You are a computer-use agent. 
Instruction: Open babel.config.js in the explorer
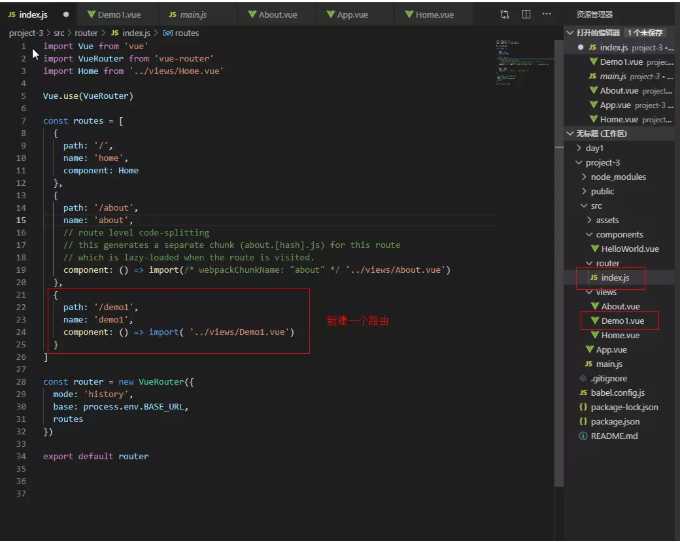pyautogui.click(x=618, y=393)
